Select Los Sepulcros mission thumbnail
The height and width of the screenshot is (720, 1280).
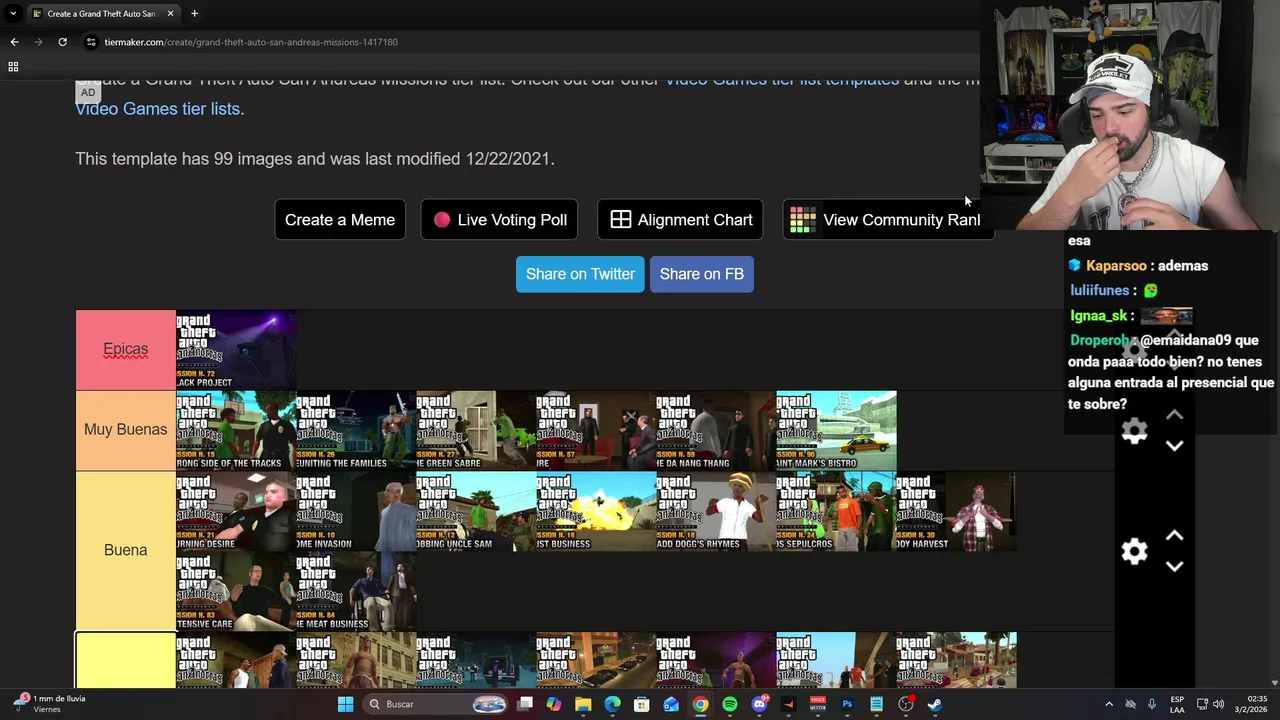(836, 511)
